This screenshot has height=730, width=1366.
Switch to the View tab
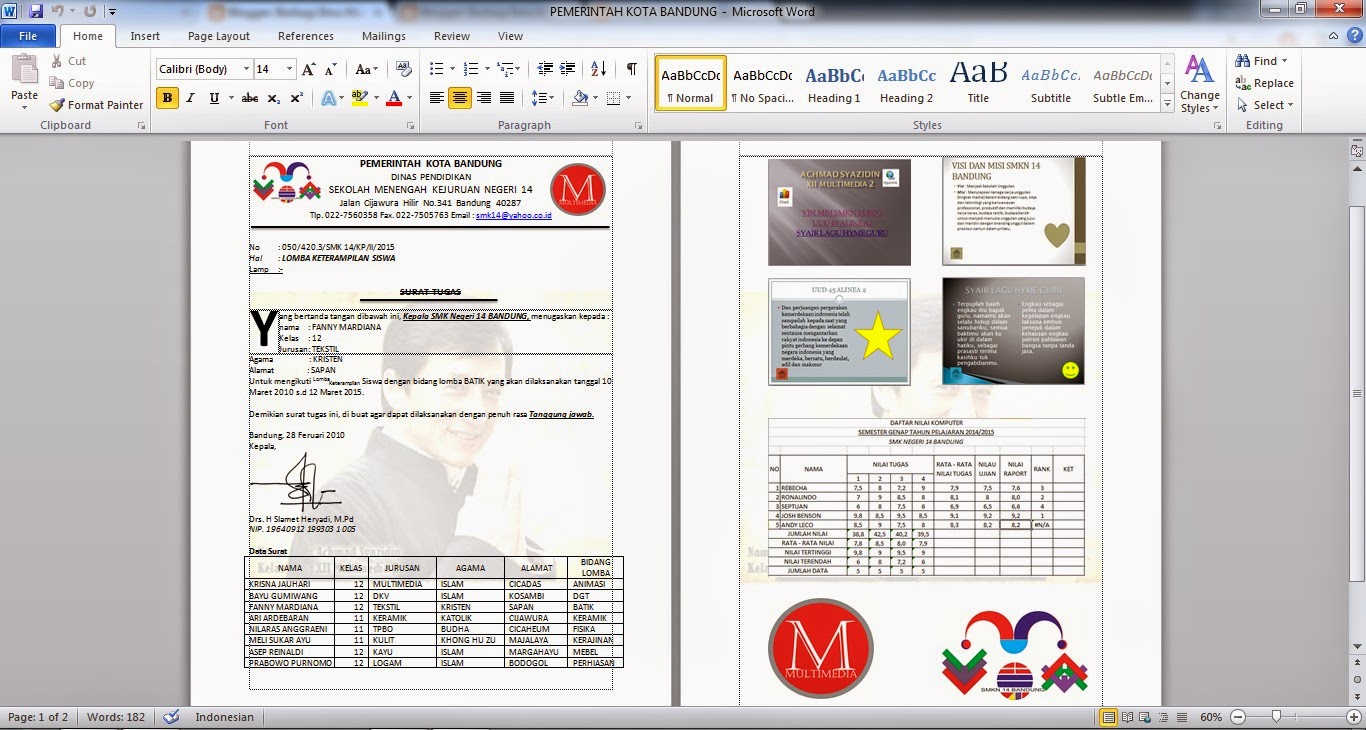[510, 36]
